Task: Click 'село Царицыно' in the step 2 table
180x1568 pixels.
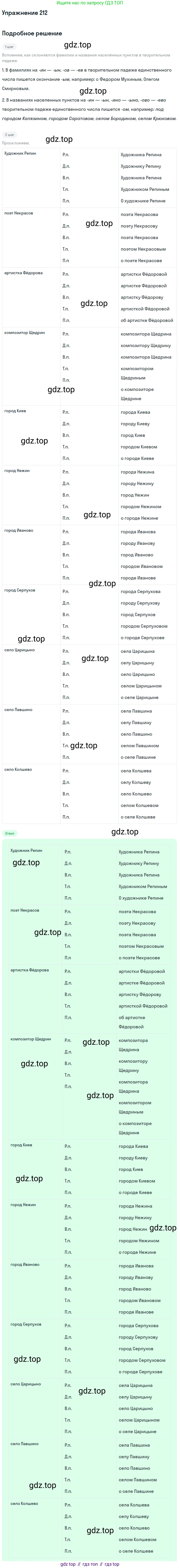Action: (20, 650)
